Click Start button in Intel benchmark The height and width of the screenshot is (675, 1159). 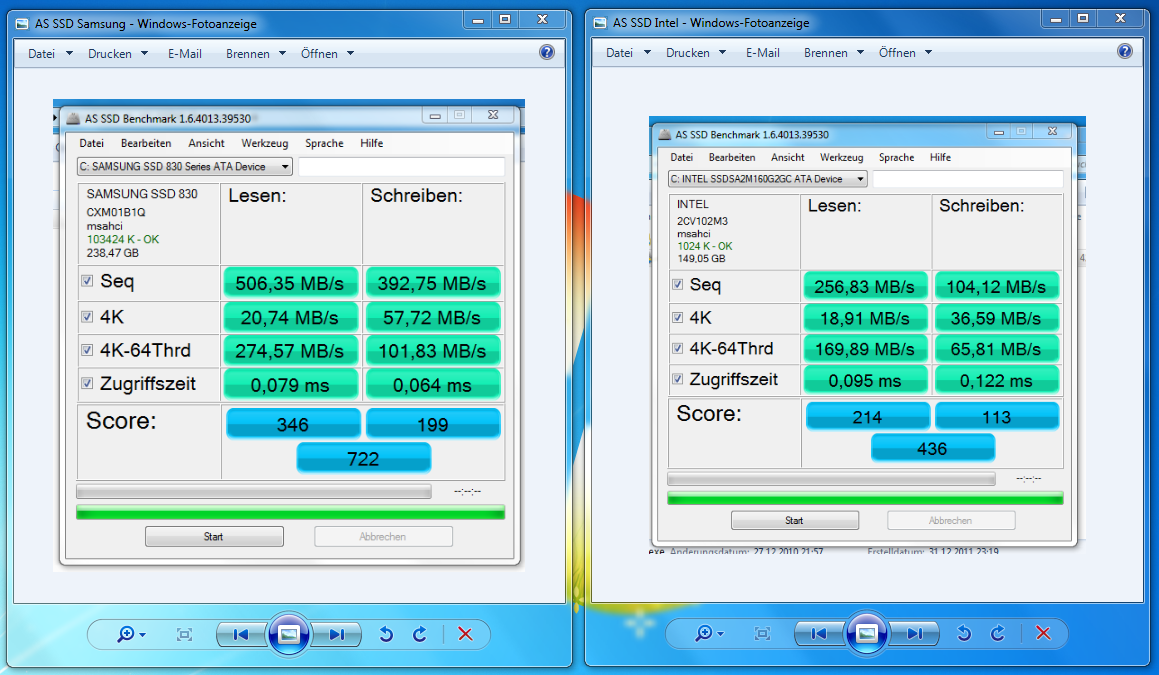[795, 520]
